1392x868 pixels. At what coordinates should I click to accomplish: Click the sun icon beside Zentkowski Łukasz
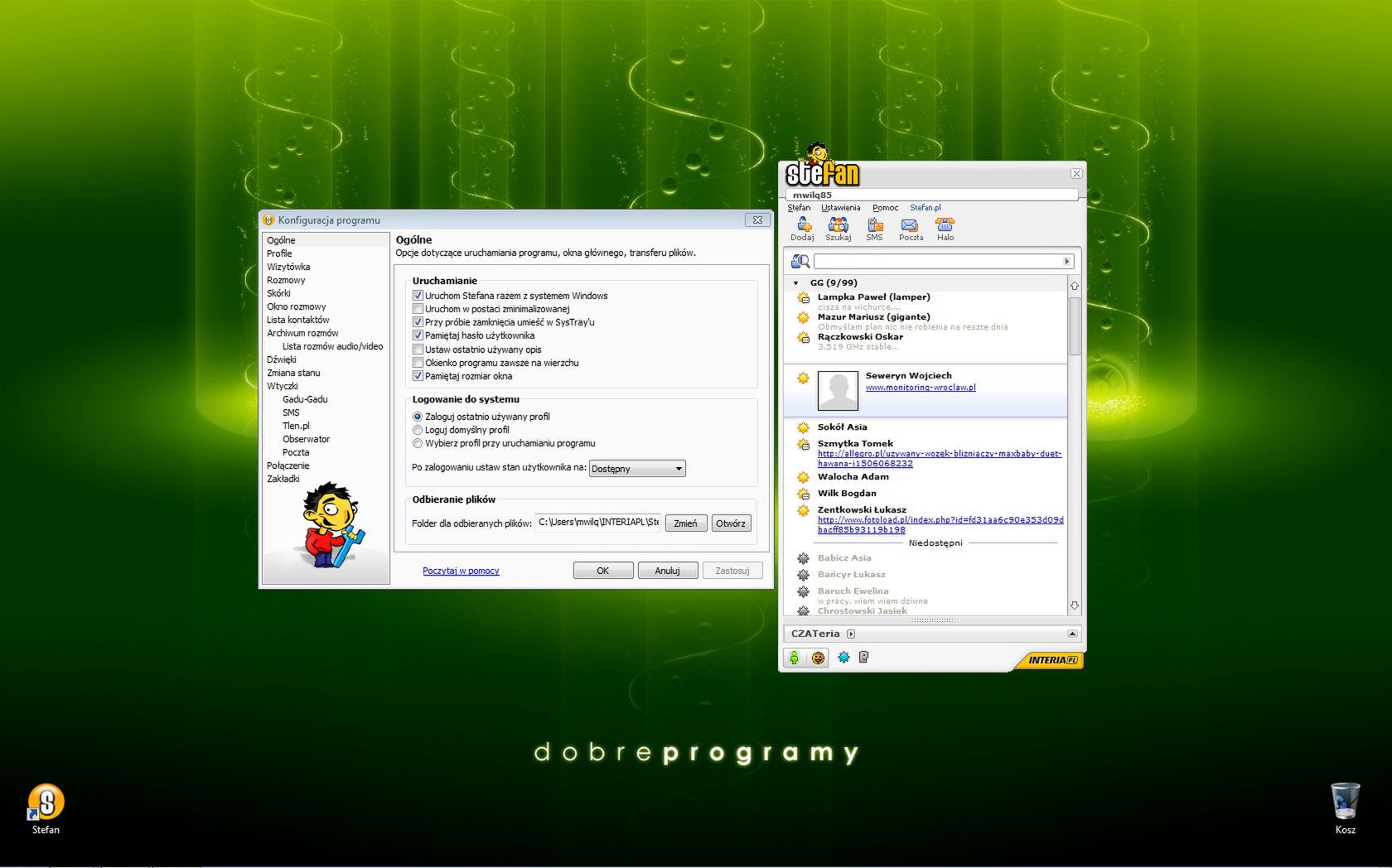(x=803, y=511)
